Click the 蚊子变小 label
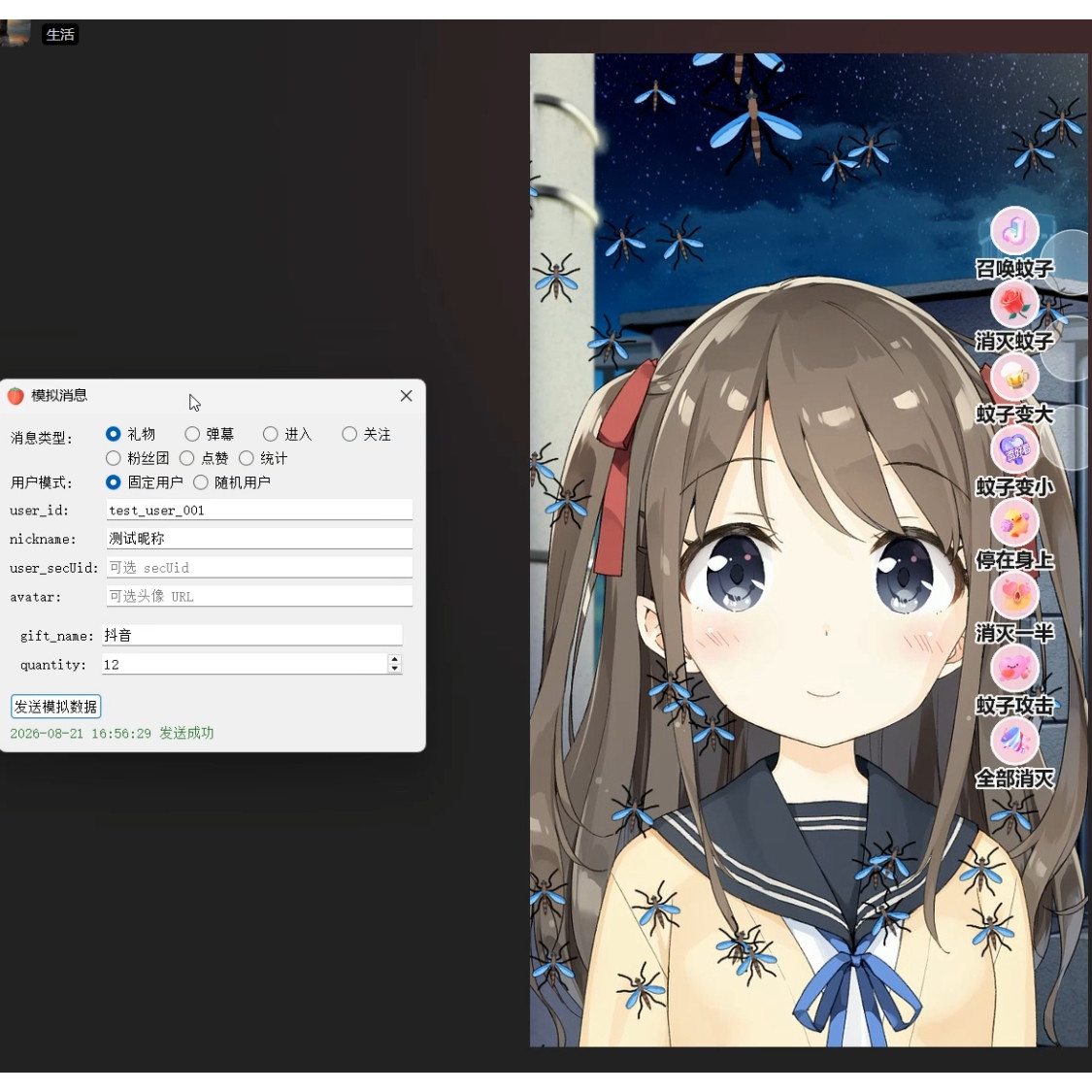The image size is (1092, 1092). tap(1014, 487)
